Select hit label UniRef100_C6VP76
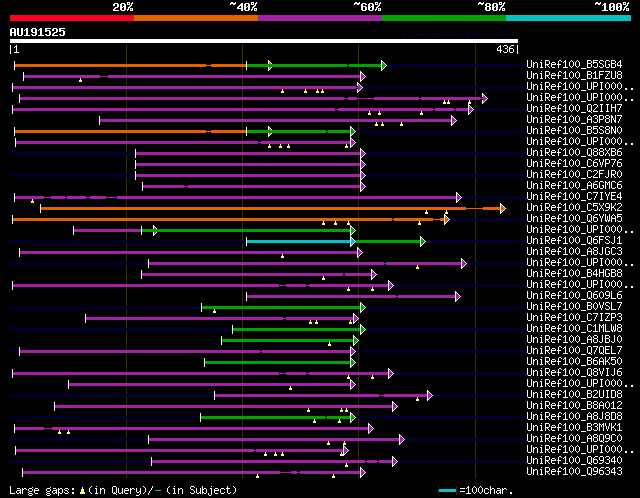 [574, 164]
